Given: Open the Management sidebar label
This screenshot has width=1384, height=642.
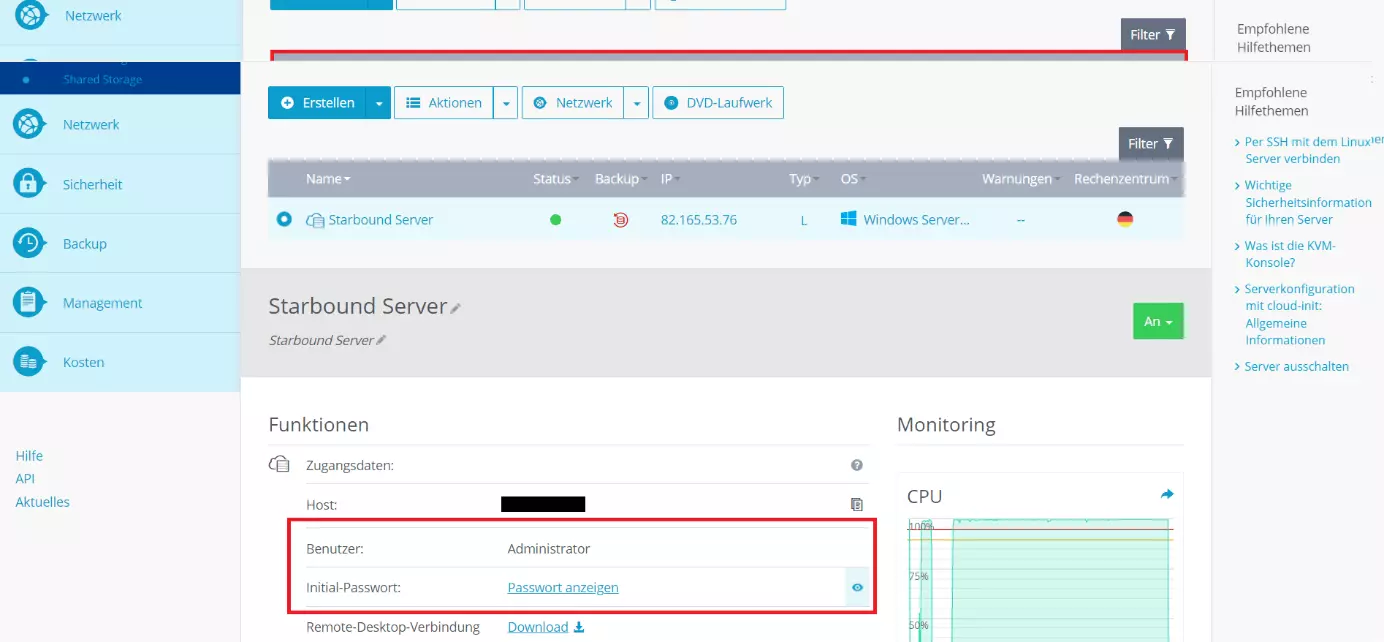Looking at the screenshot, I should [x=102, y=303].
